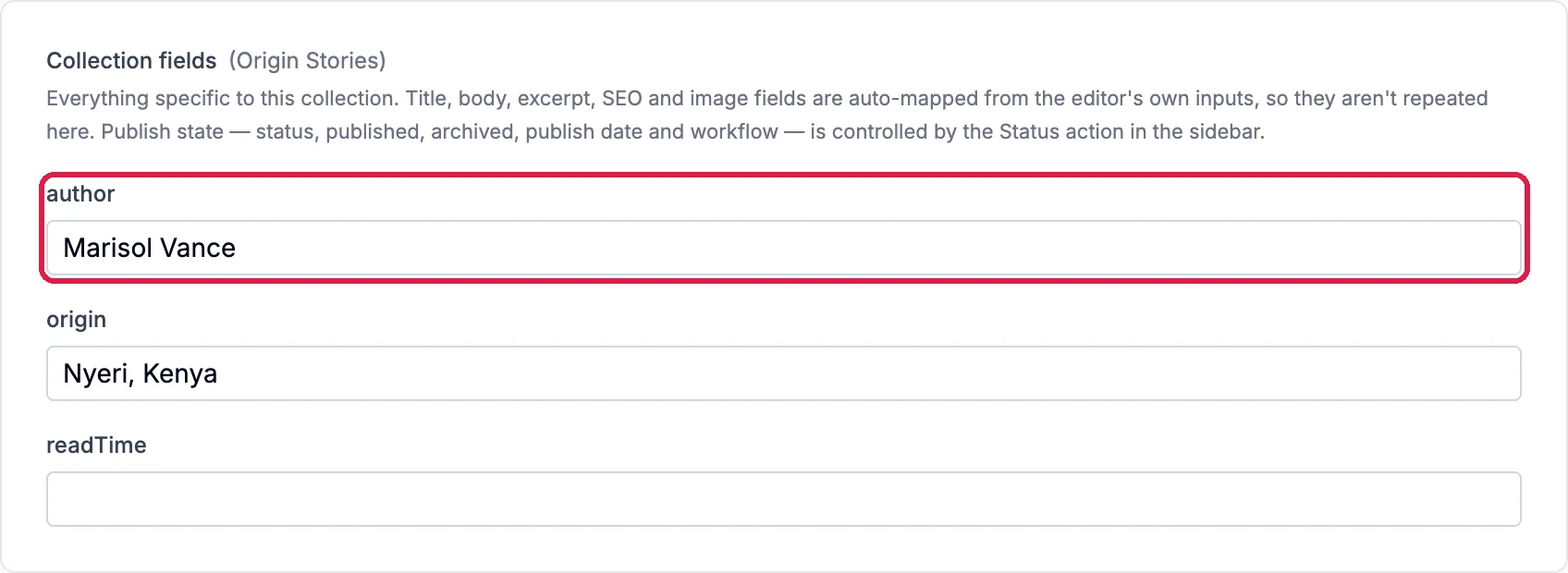
Task: Click the author field label
Action: pos(80,194)
